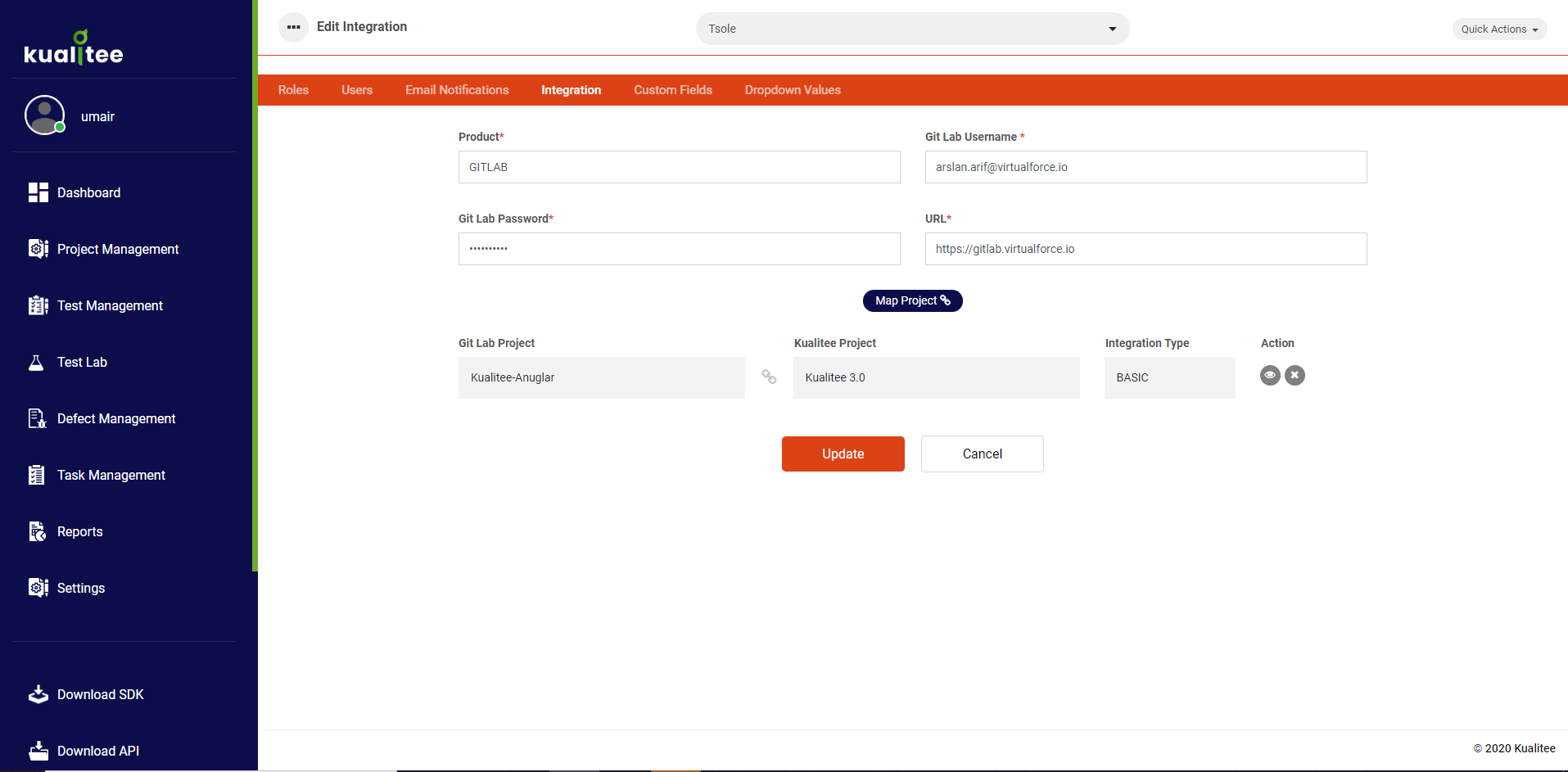Open the Dropdown Values tab
The image size is (1568, 772).
click(793, 90)
